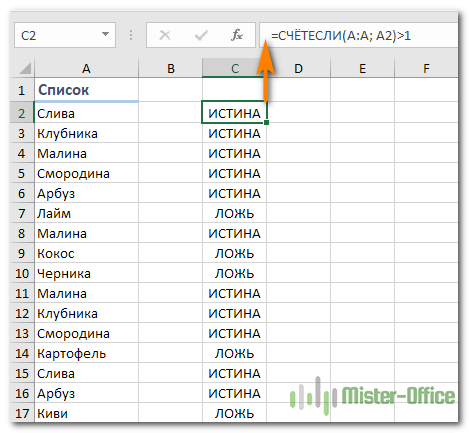Click the fill handle of cell C2
Screen dimensions: 469x433
[x=266, y=122]
